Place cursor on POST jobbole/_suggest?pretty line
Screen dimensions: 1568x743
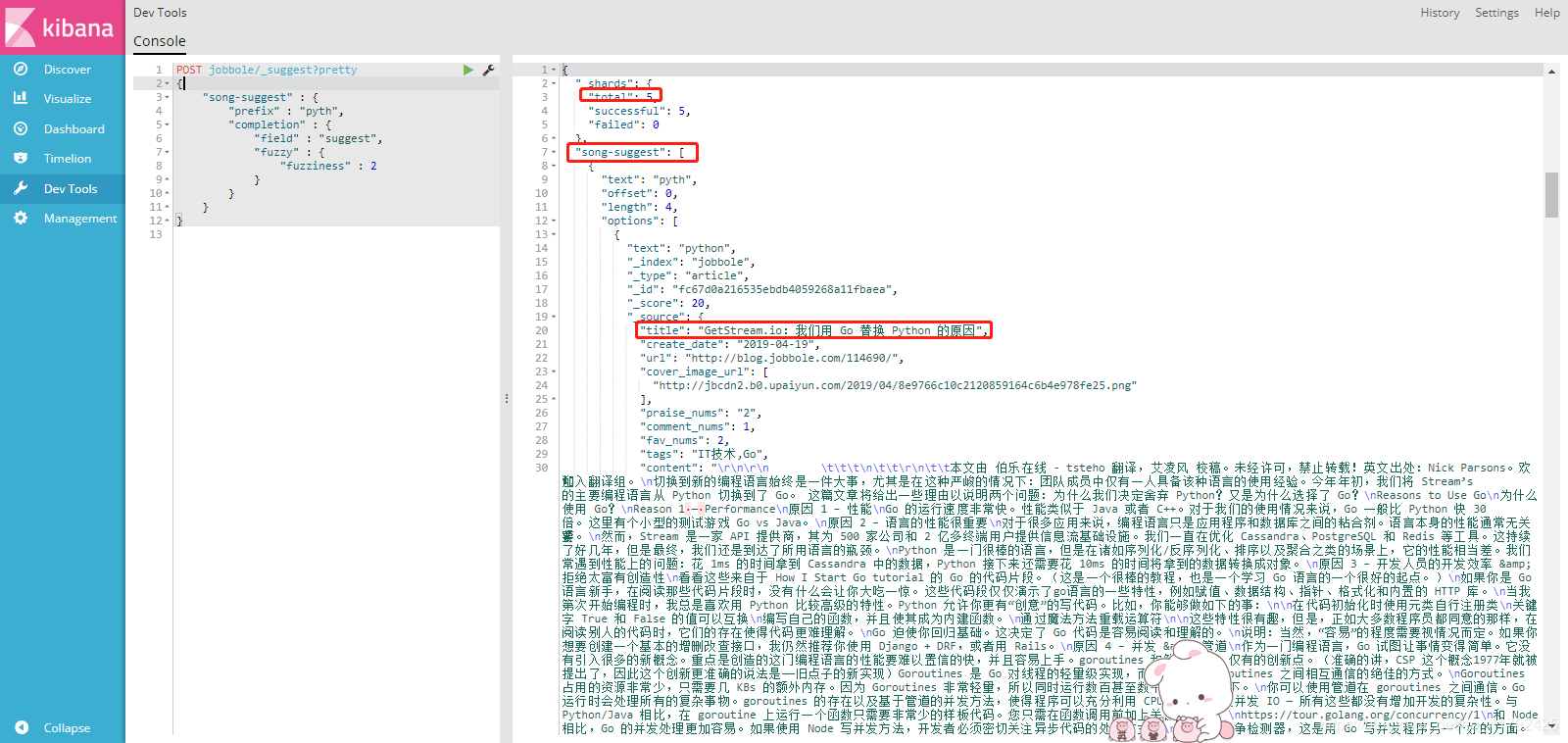tap(267, 70)
